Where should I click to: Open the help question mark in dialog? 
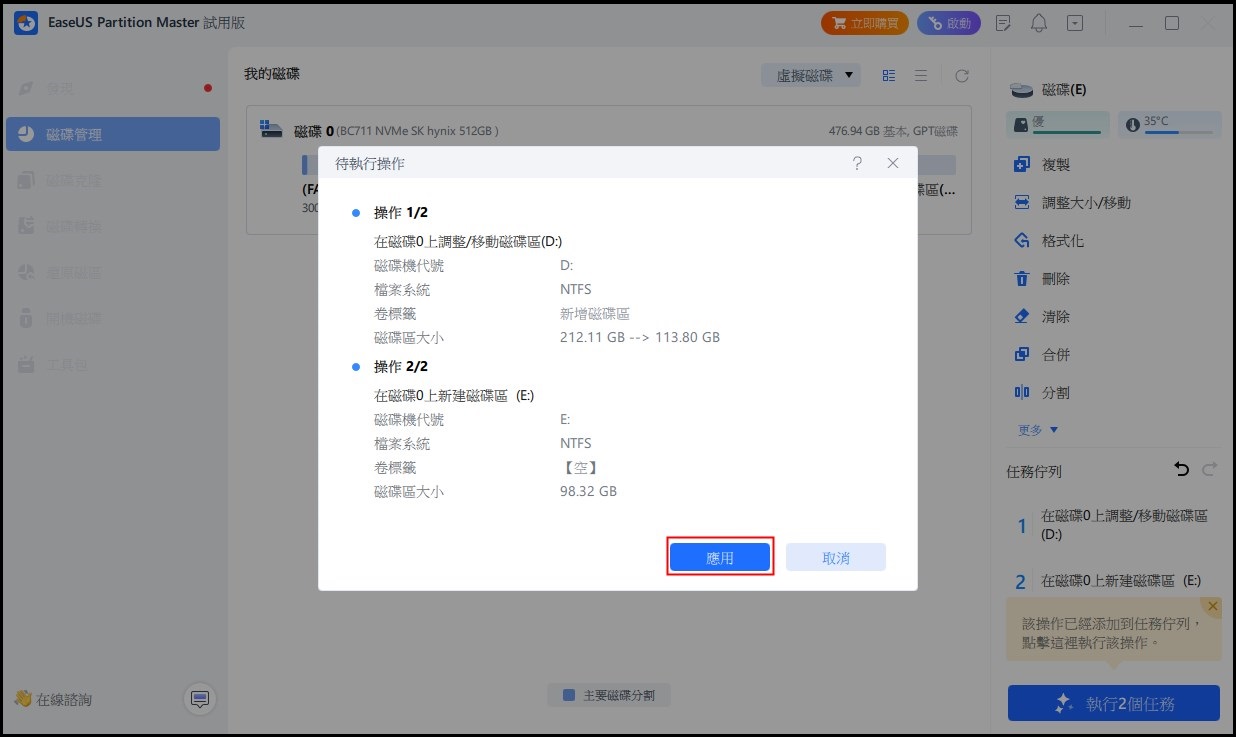[857, 163]
